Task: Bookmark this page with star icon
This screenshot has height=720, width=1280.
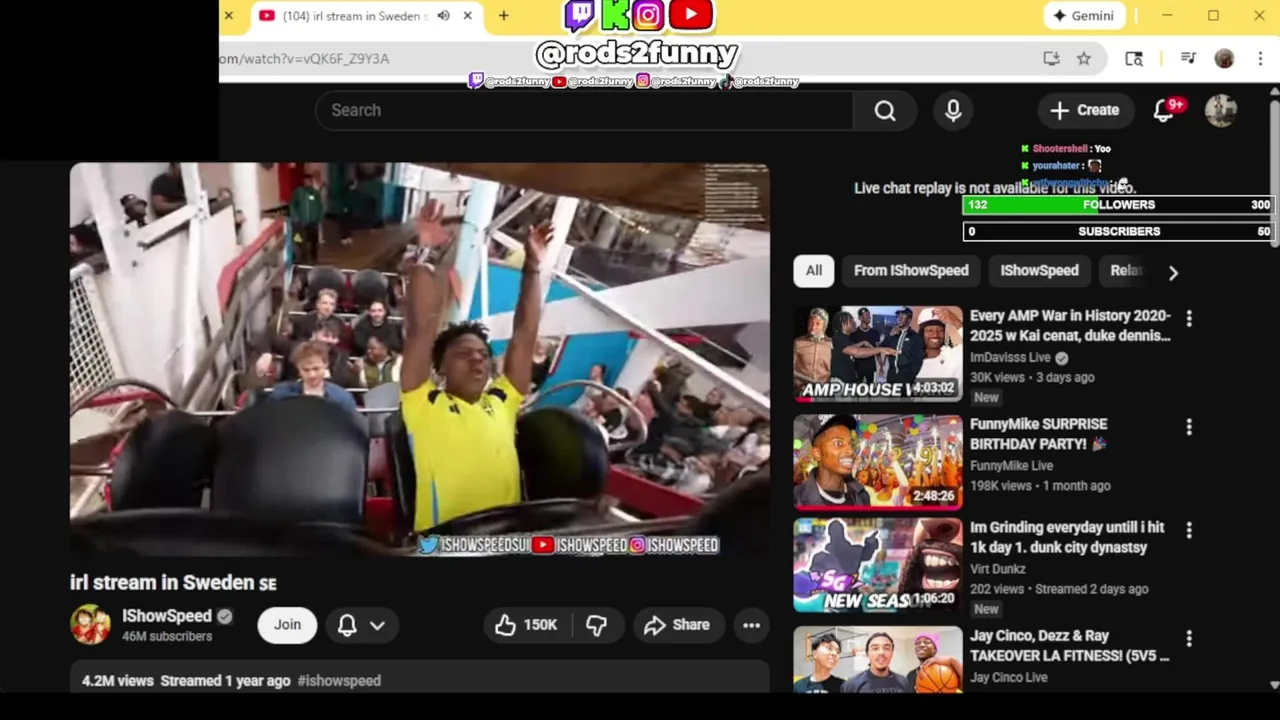Action: click(x=1084, y=58)
